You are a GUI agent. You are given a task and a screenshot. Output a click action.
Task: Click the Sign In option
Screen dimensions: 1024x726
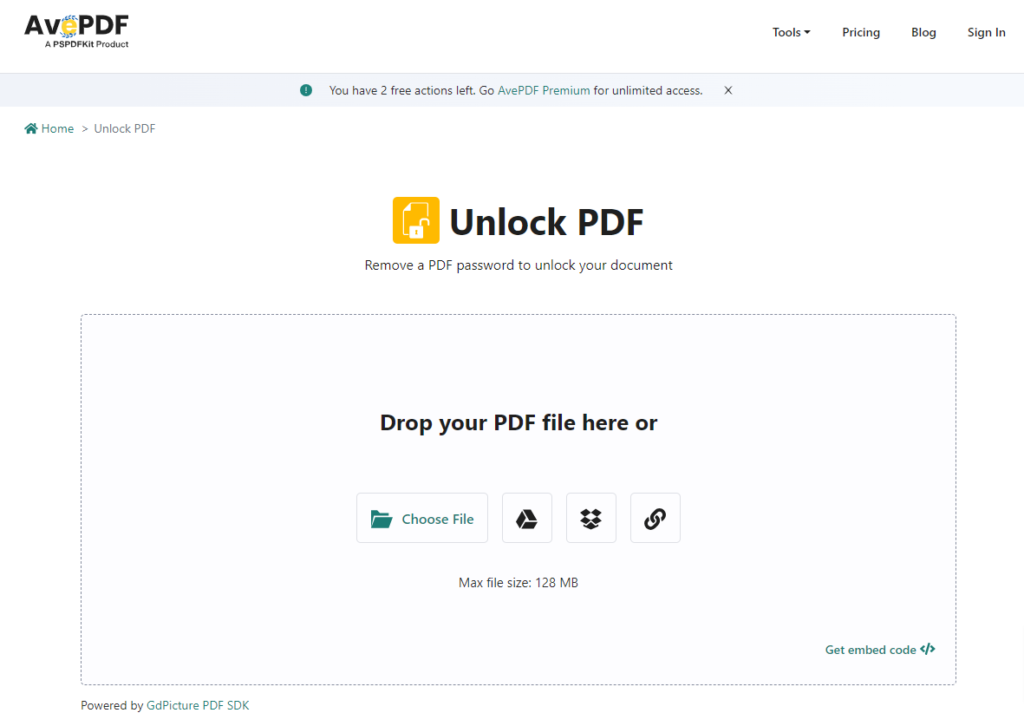986,31
